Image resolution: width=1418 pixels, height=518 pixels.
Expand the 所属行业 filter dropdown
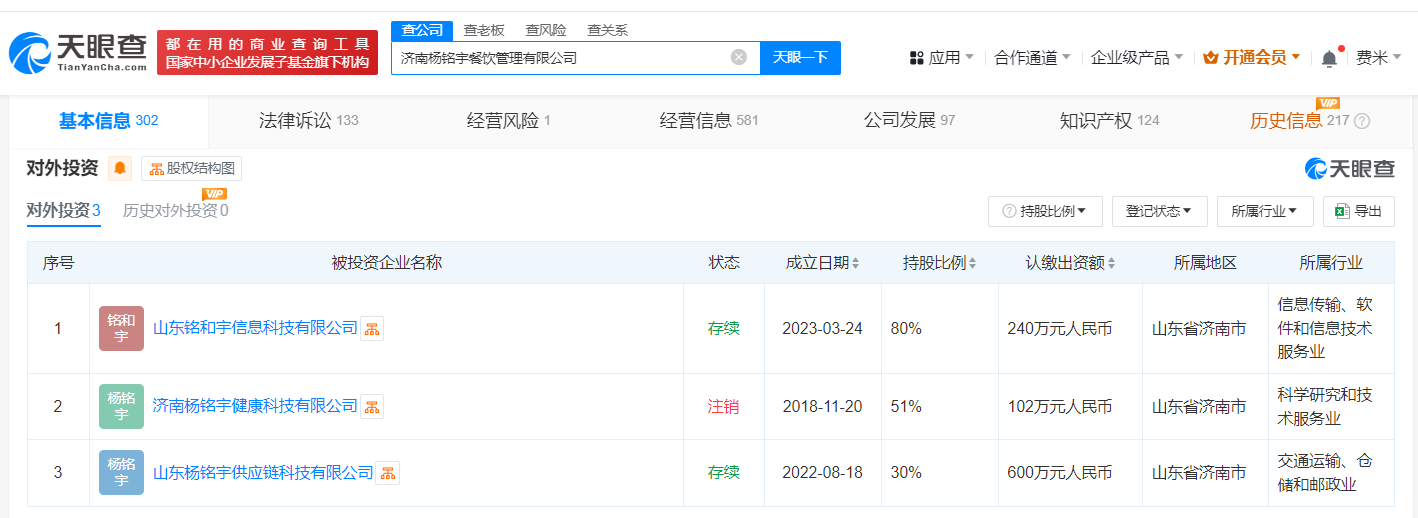coord(1265,211)
